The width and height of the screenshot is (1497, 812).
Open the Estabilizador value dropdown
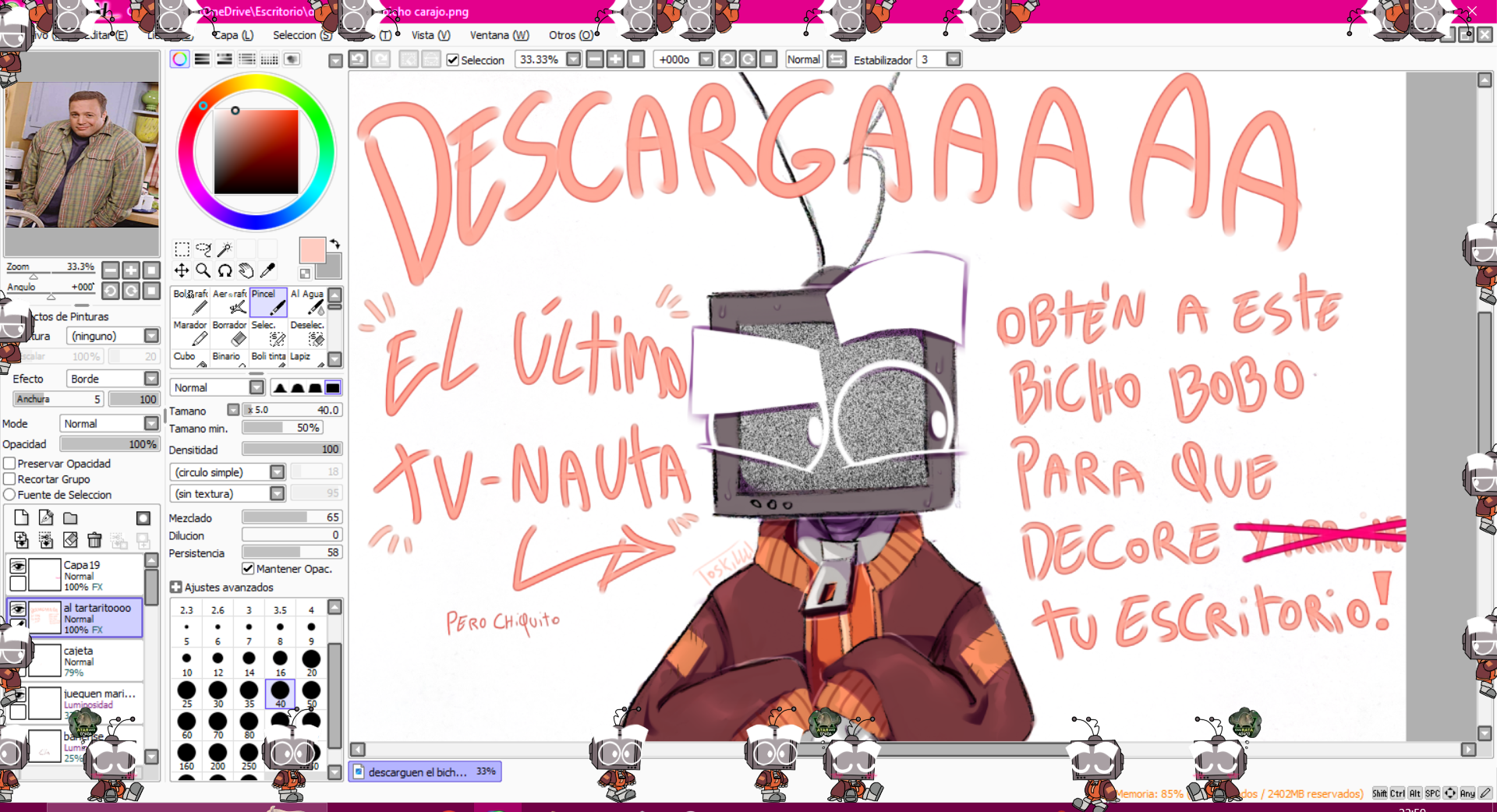click(954, 60)
